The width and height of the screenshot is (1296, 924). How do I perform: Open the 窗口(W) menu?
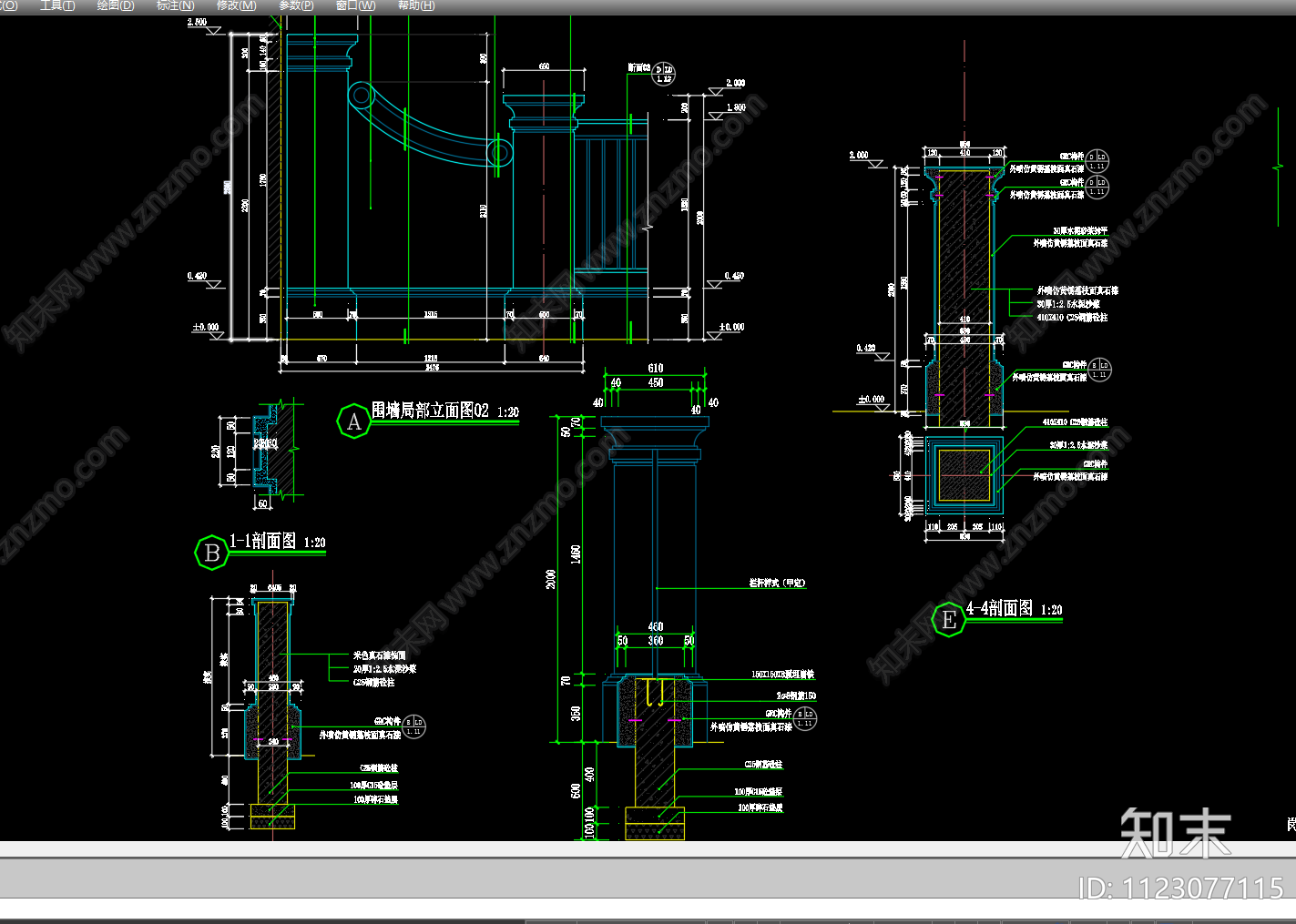(355, 5)
